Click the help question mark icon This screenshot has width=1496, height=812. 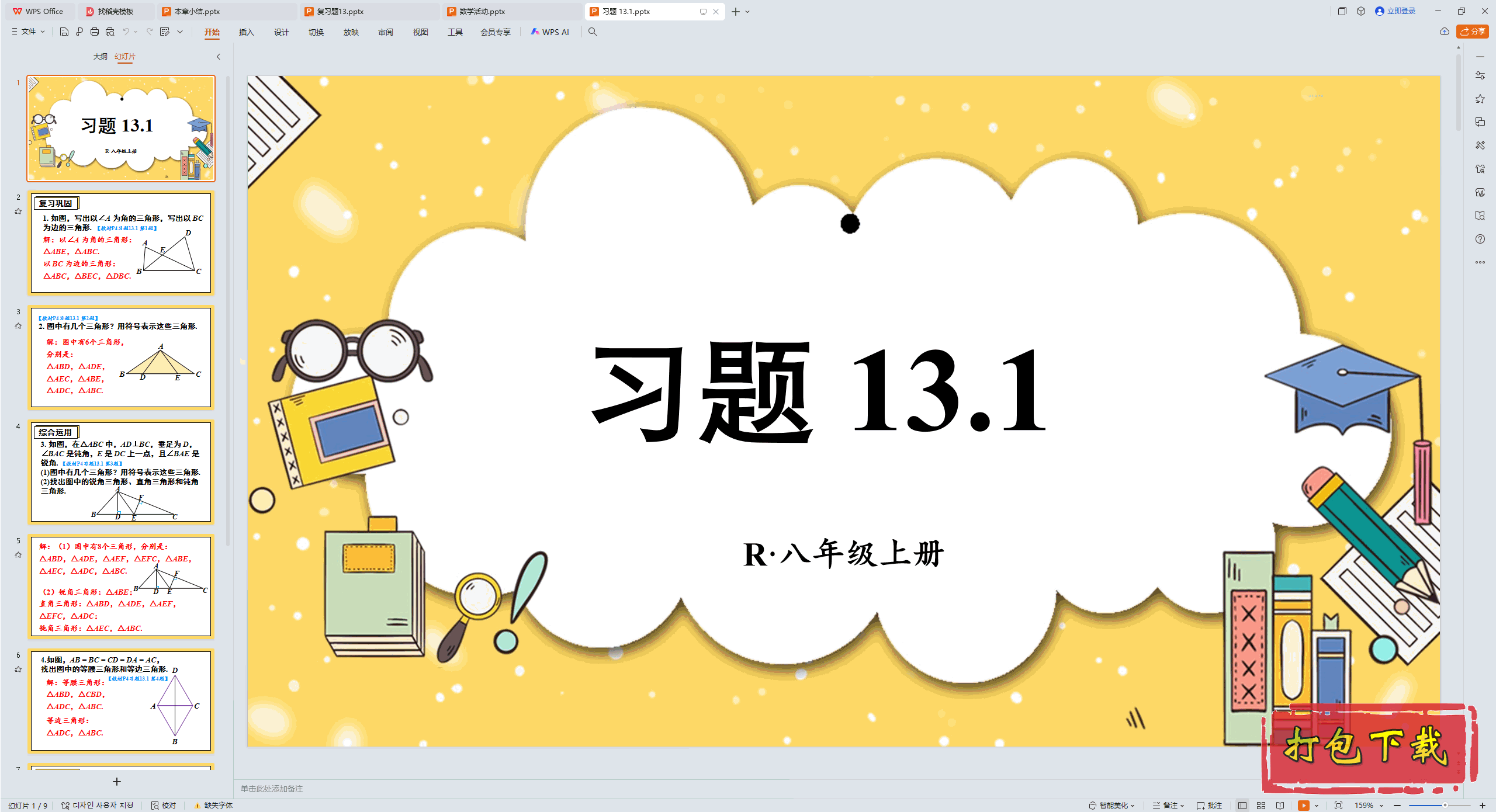click(x=1480, y=239)
